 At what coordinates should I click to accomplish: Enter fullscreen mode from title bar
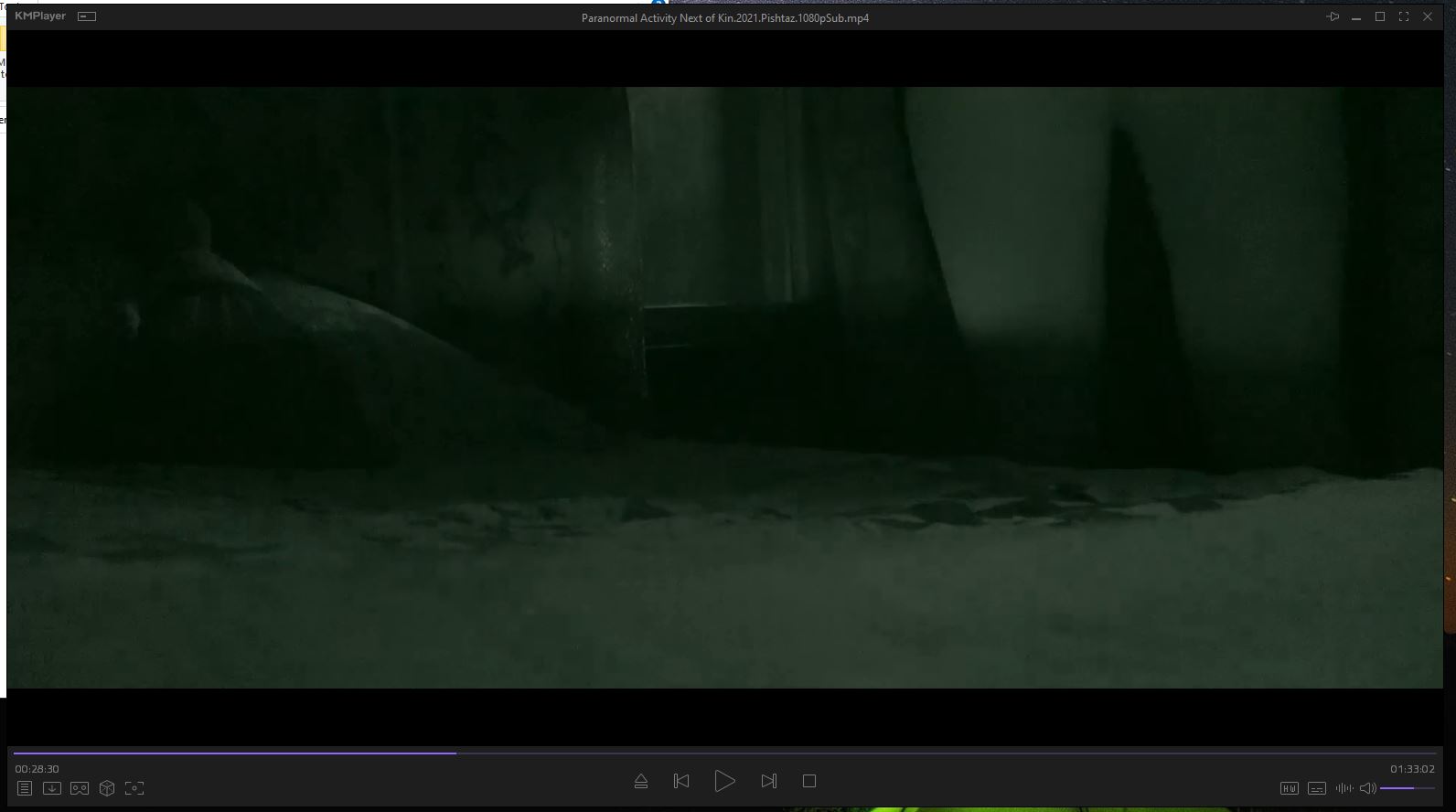(1404, 16)
